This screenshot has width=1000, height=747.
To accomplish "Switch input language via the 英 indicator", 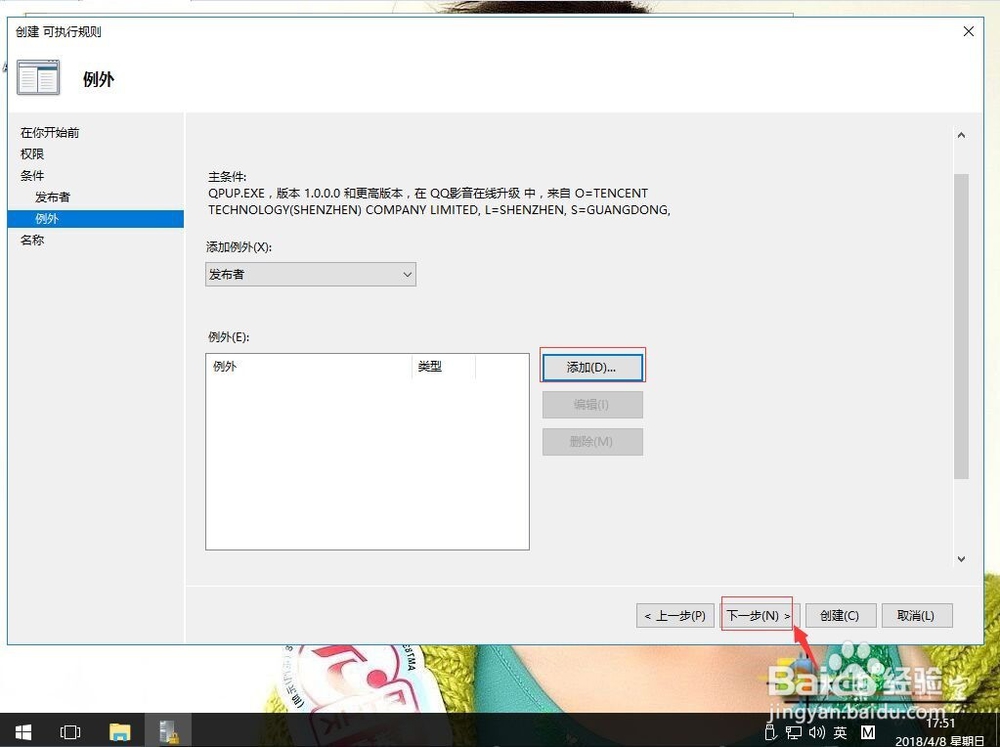I will point(840,733).
